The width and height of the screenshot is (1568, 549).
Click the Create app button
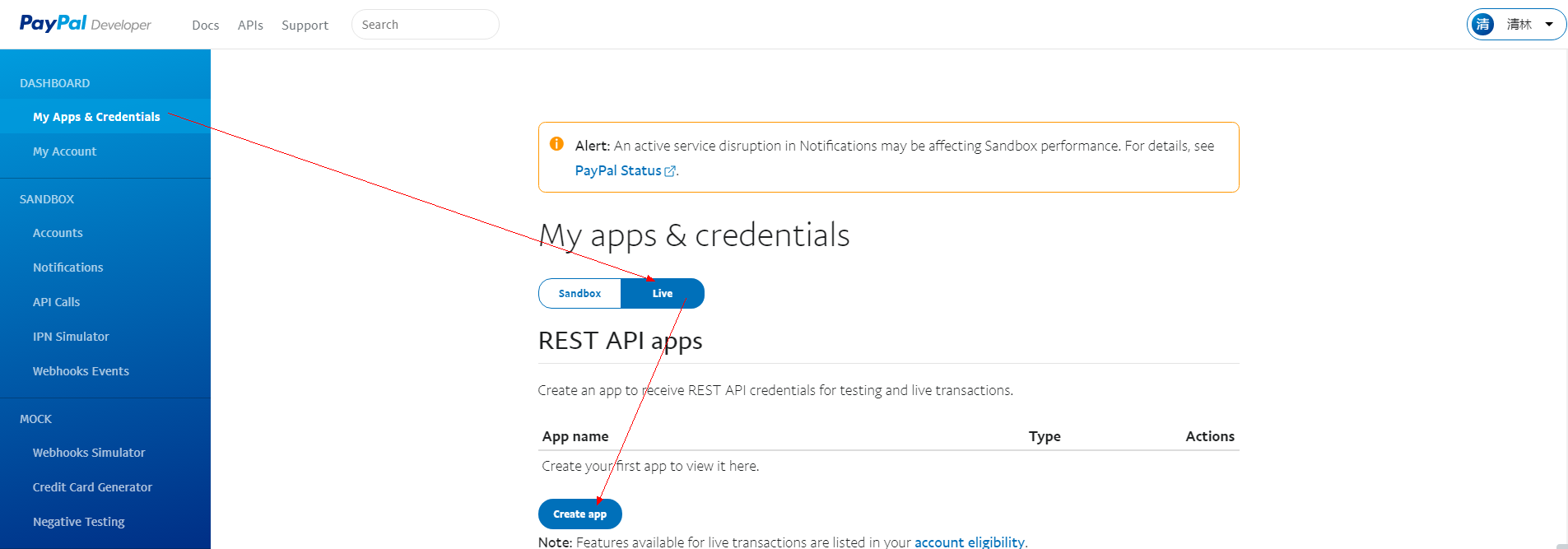coord(579,514)
